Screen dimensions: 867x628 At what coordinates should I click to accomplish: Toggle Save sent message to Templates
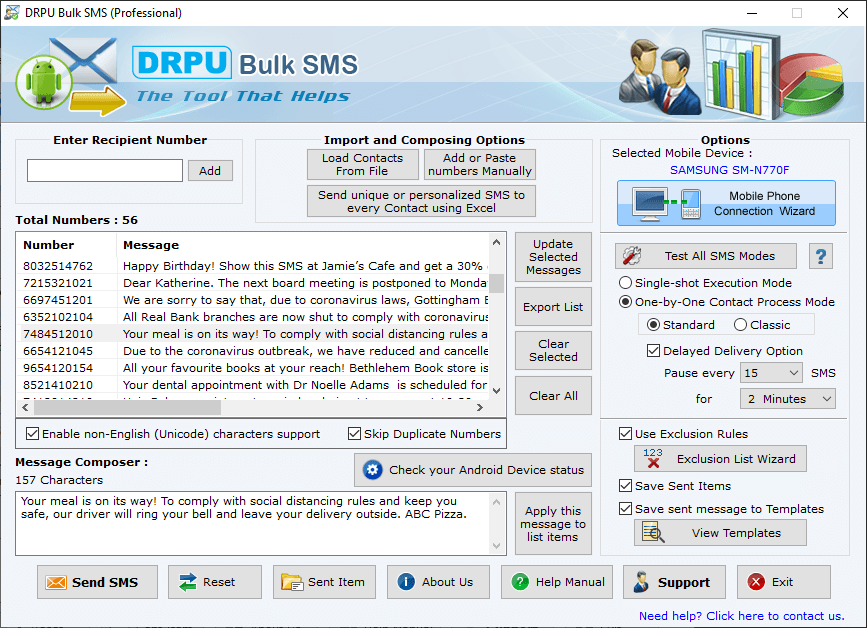(x=625, y=509)
